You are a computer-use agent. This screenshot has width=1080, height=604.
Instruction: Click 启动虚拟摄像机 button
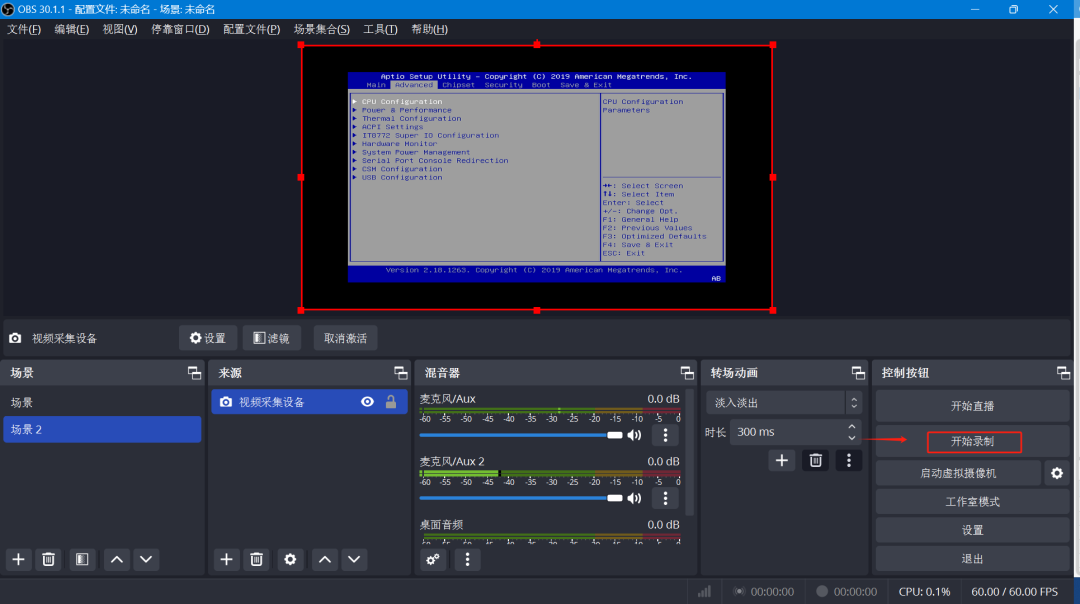coord(958,473)
